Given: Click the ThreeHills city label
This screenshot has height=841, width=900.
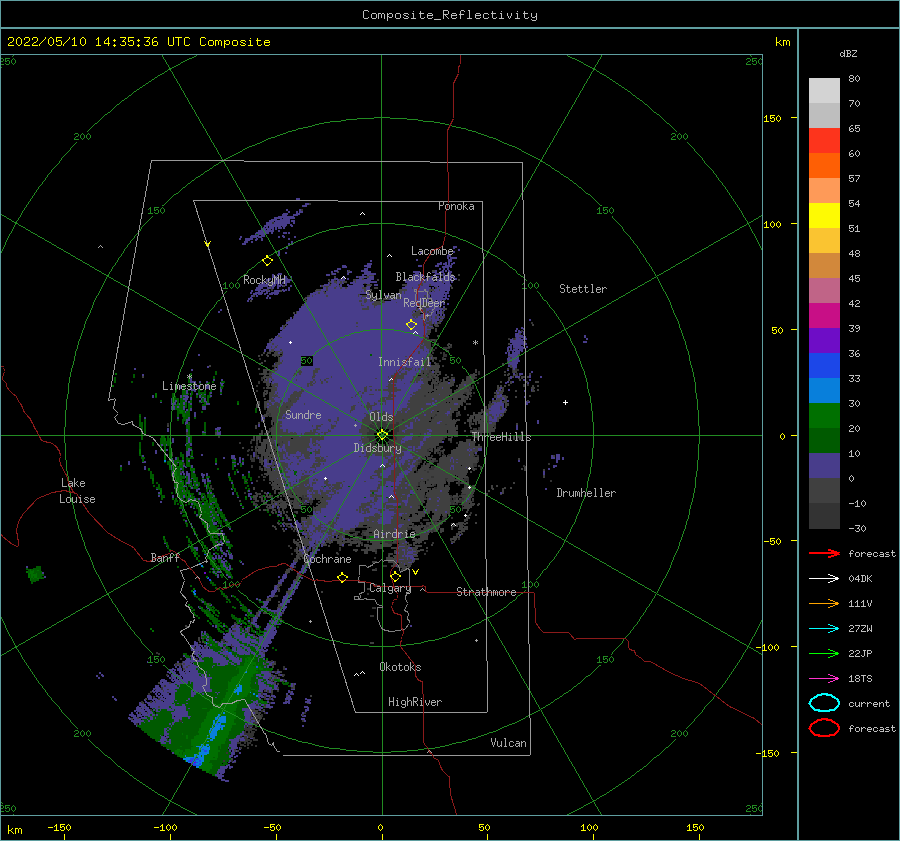Looking at the screenshot, I should click(502, 437).
